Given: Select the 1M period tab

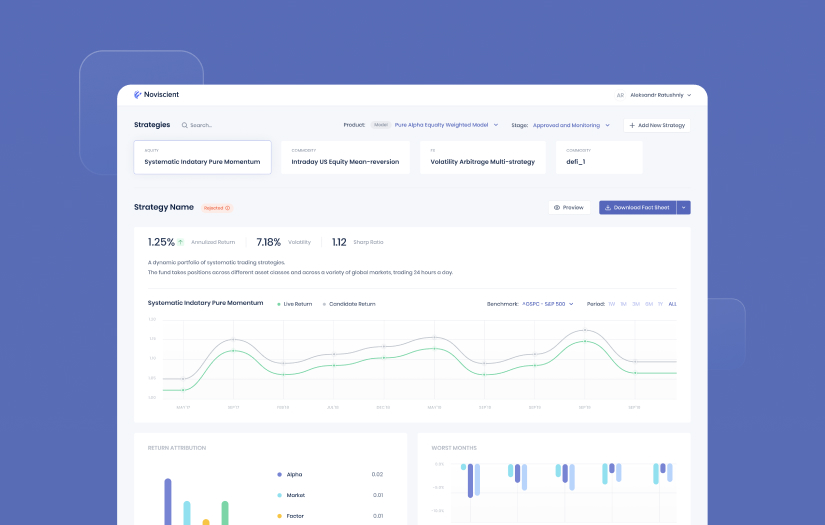Looking at the screenshot, I should [623, 304].
